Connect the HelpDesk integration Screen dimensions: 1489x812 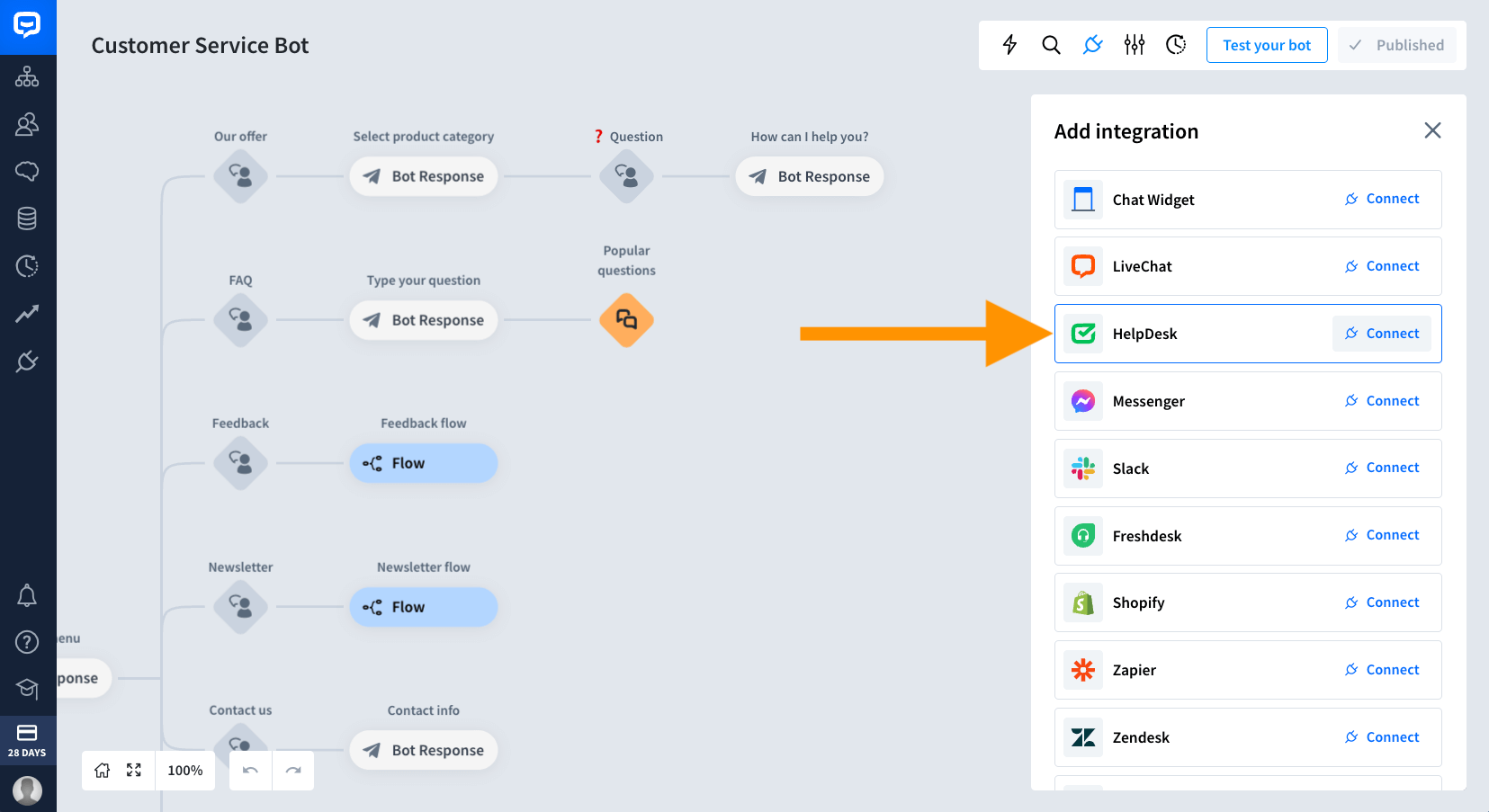point(1382,334)
